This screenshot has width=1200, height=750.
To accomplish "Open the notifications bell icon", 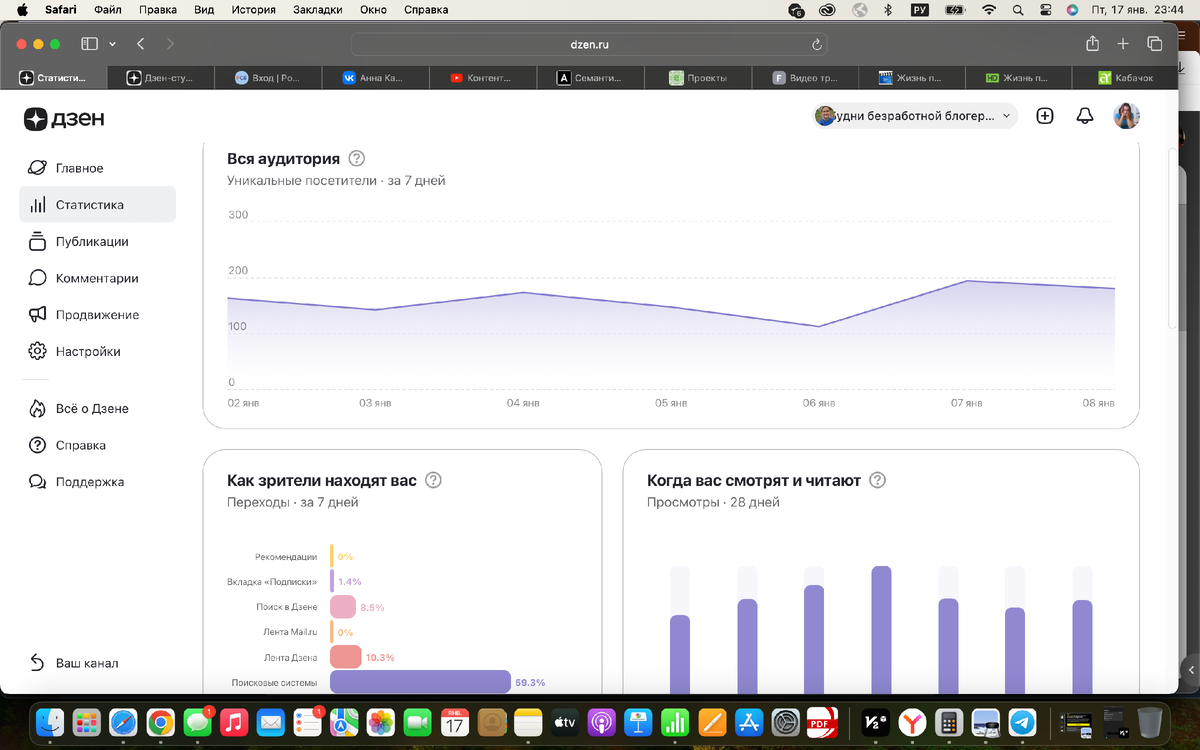I will click(1085, 116).
